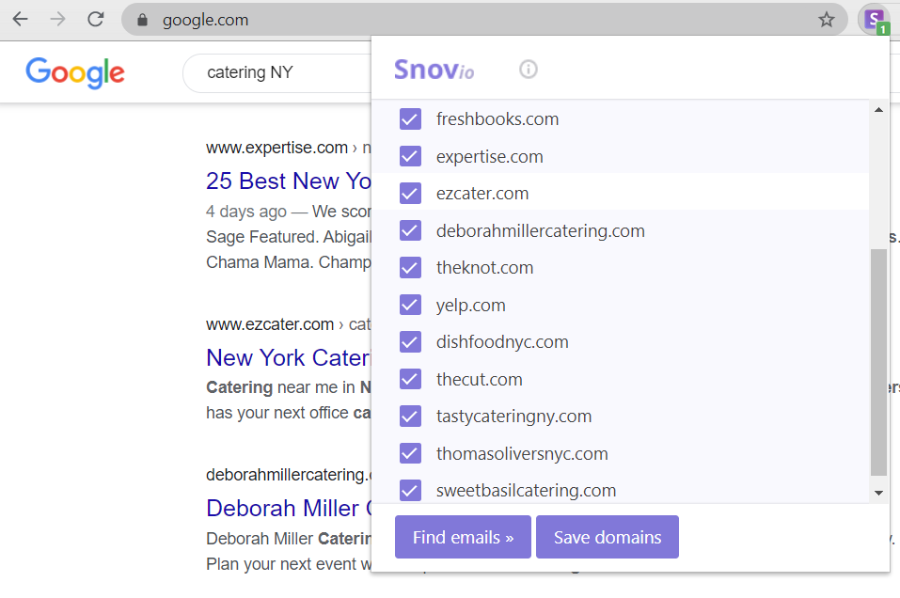Click the Save domains button
900x598 pixels.
click(607, 537)
